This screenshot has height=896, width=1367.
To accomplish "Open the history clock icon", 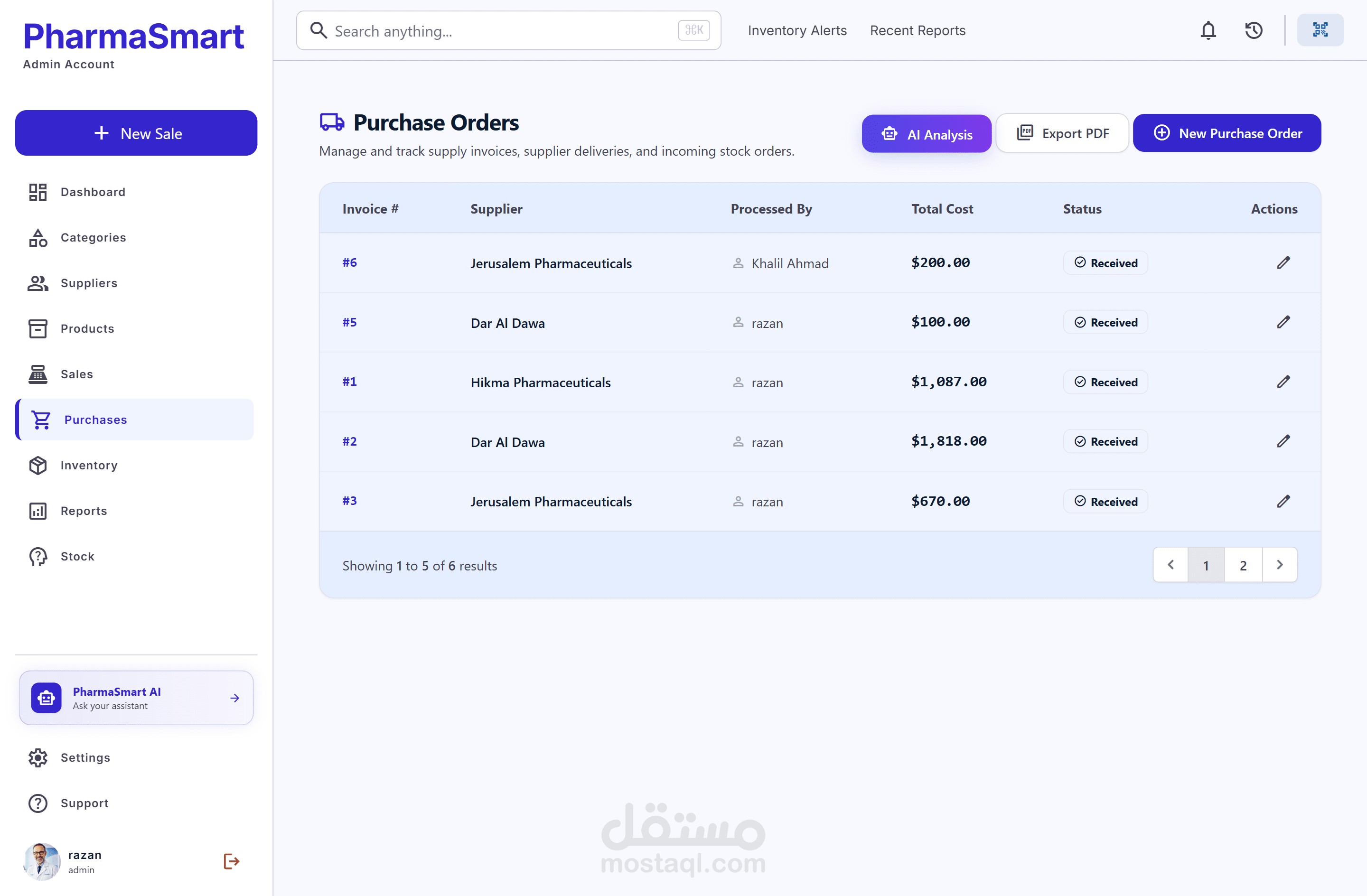I will pyautogui.click(x=1253, y=30).
